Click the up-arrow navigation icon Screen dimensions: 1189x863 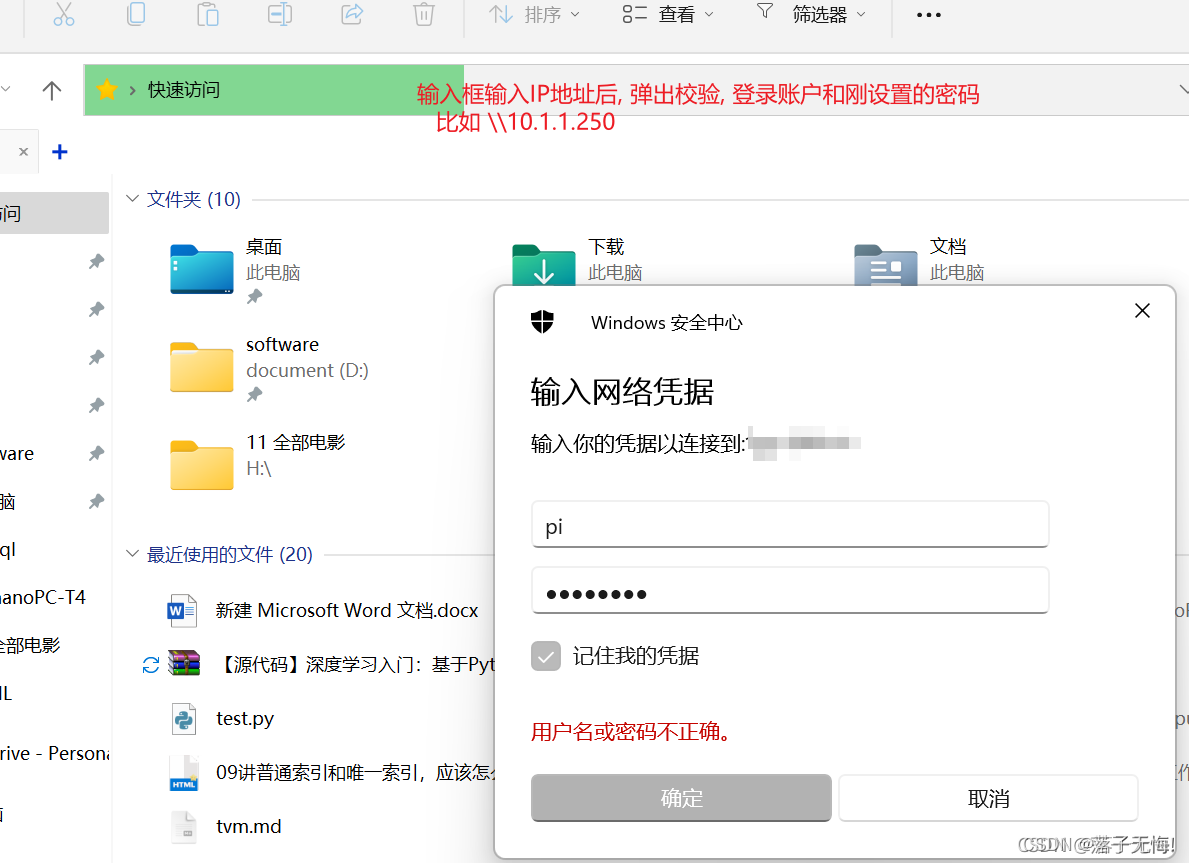[x=51, y=89]
